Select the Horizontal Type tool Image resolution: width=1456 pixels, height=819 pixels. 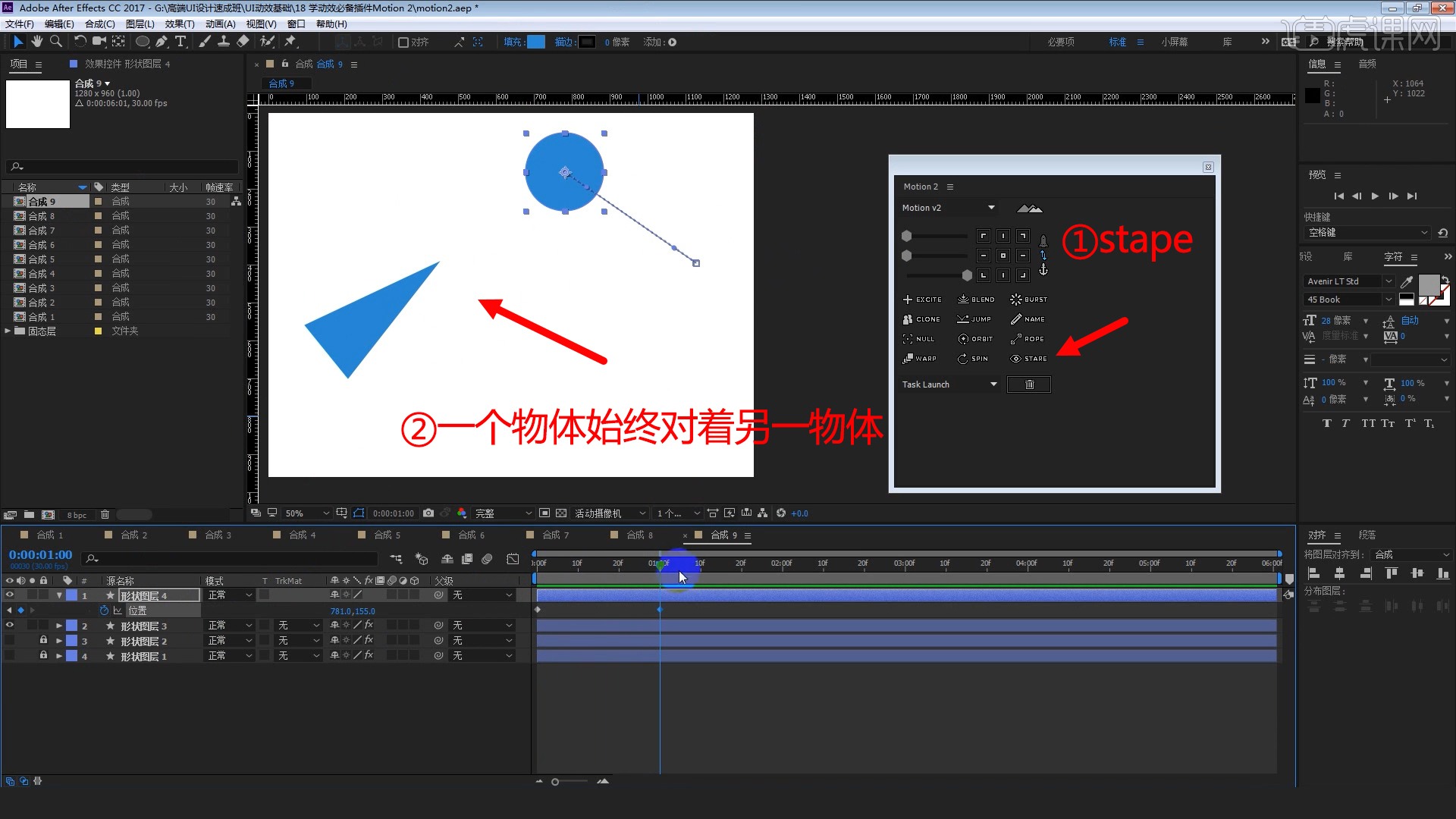point(180,42)
